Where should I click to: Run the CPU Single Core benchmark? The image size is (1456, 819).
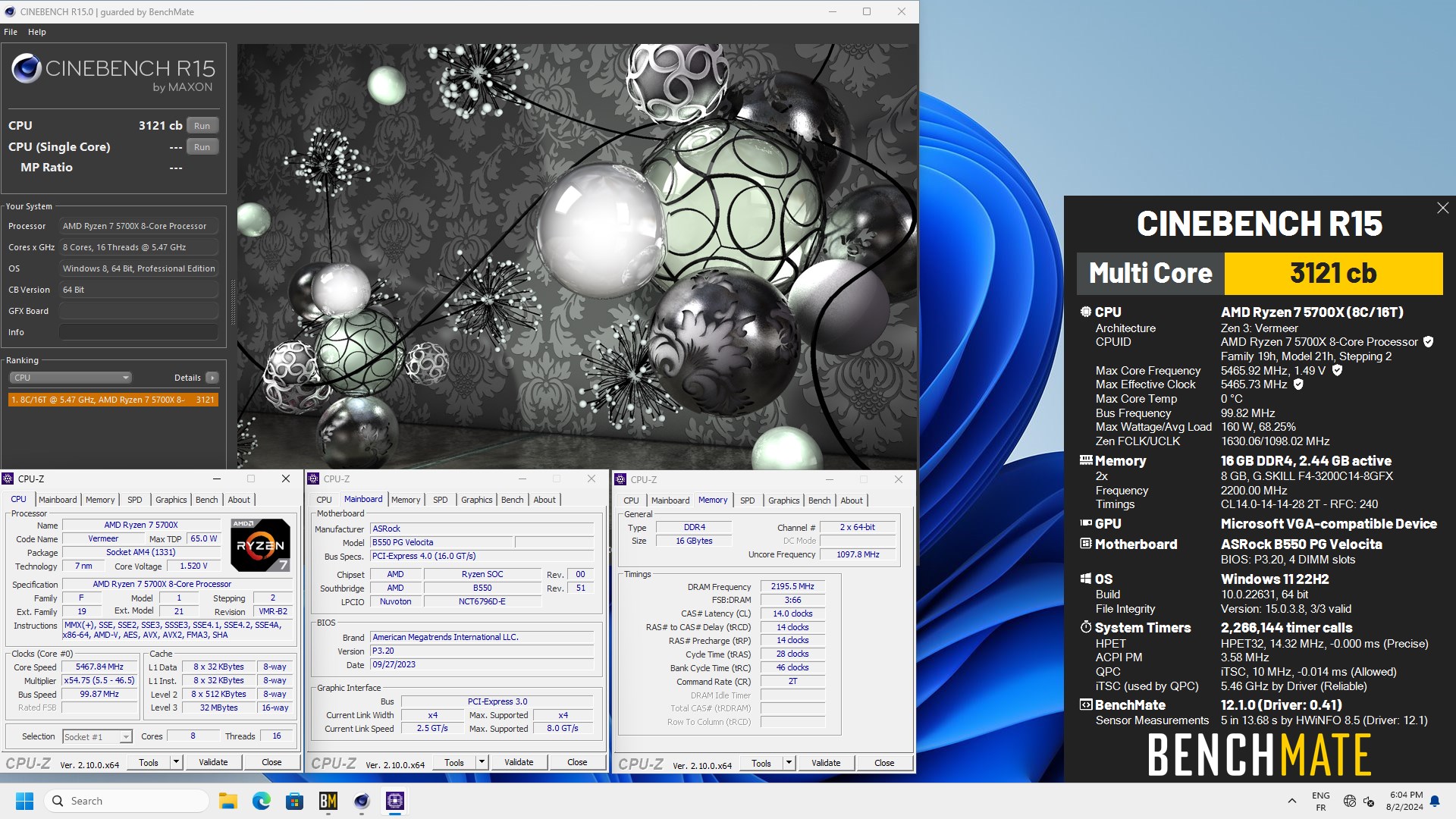[x=202, y=147]
